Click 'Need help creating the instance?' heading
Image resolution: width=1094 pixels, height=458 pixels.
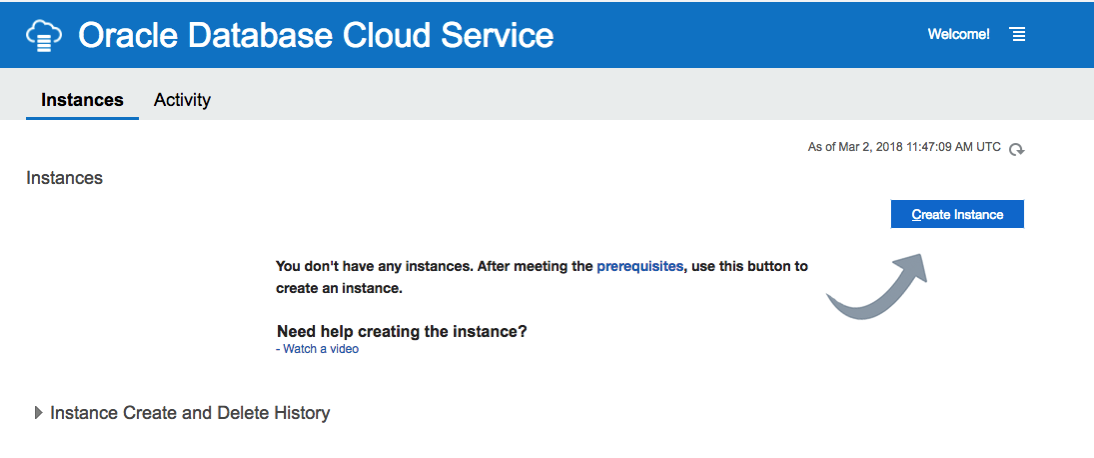tap(402, 331)
